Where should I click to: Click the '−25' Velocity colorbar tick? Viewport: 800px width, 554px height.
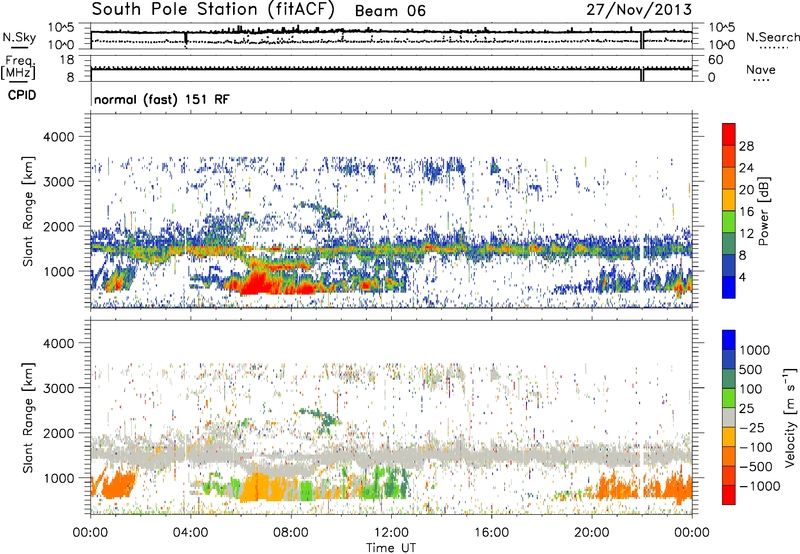(752, 428)
